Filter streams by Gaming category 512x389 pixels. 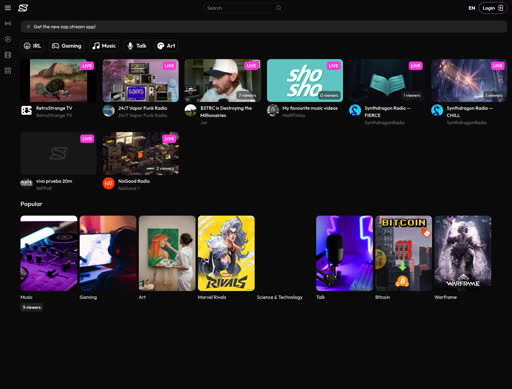pos(67,46)
